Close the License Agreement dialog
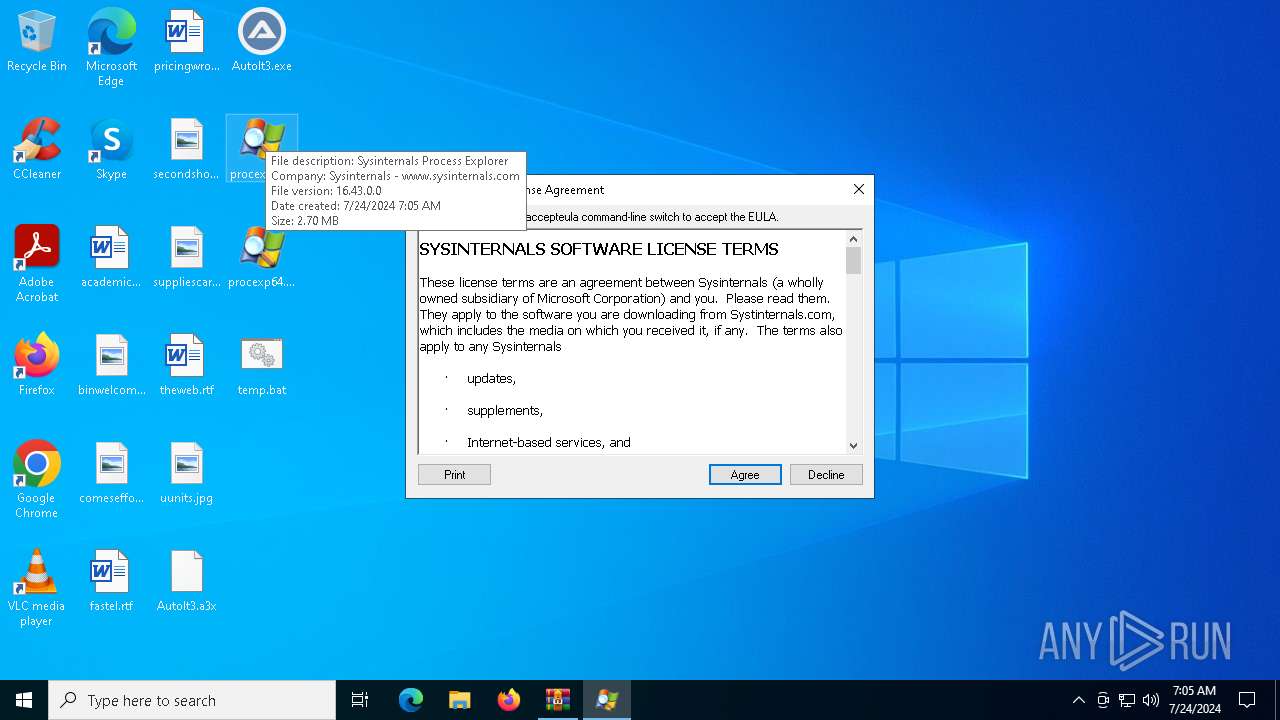 pos(858,190)
